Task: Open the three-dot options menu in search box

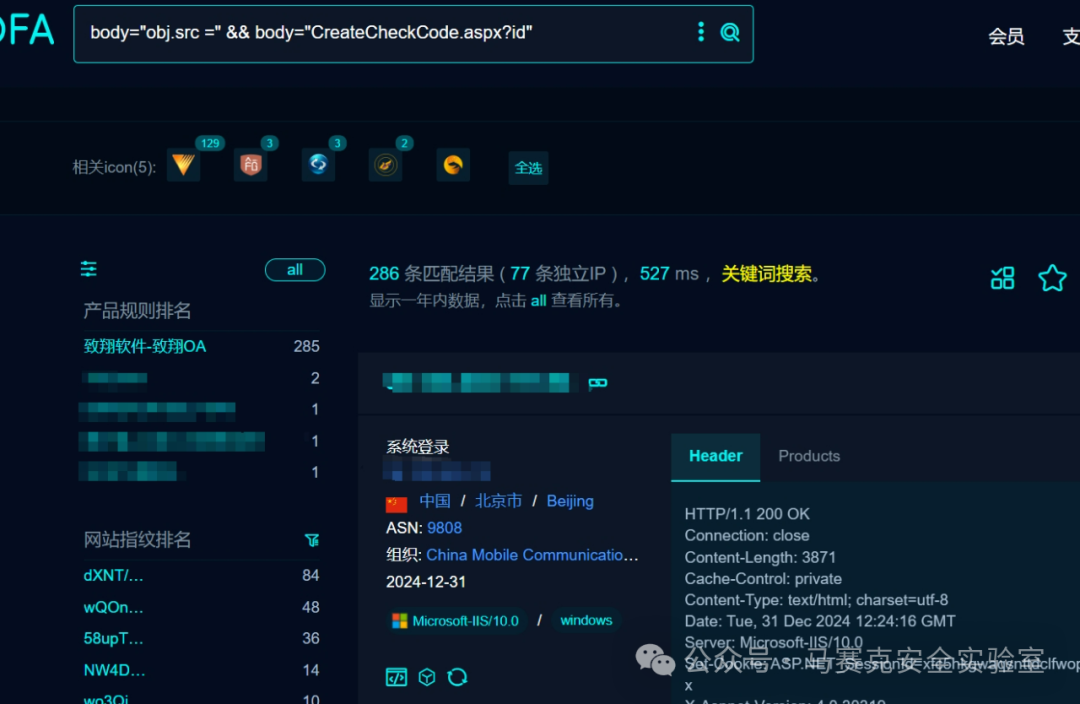Action: tap(700, 32)
